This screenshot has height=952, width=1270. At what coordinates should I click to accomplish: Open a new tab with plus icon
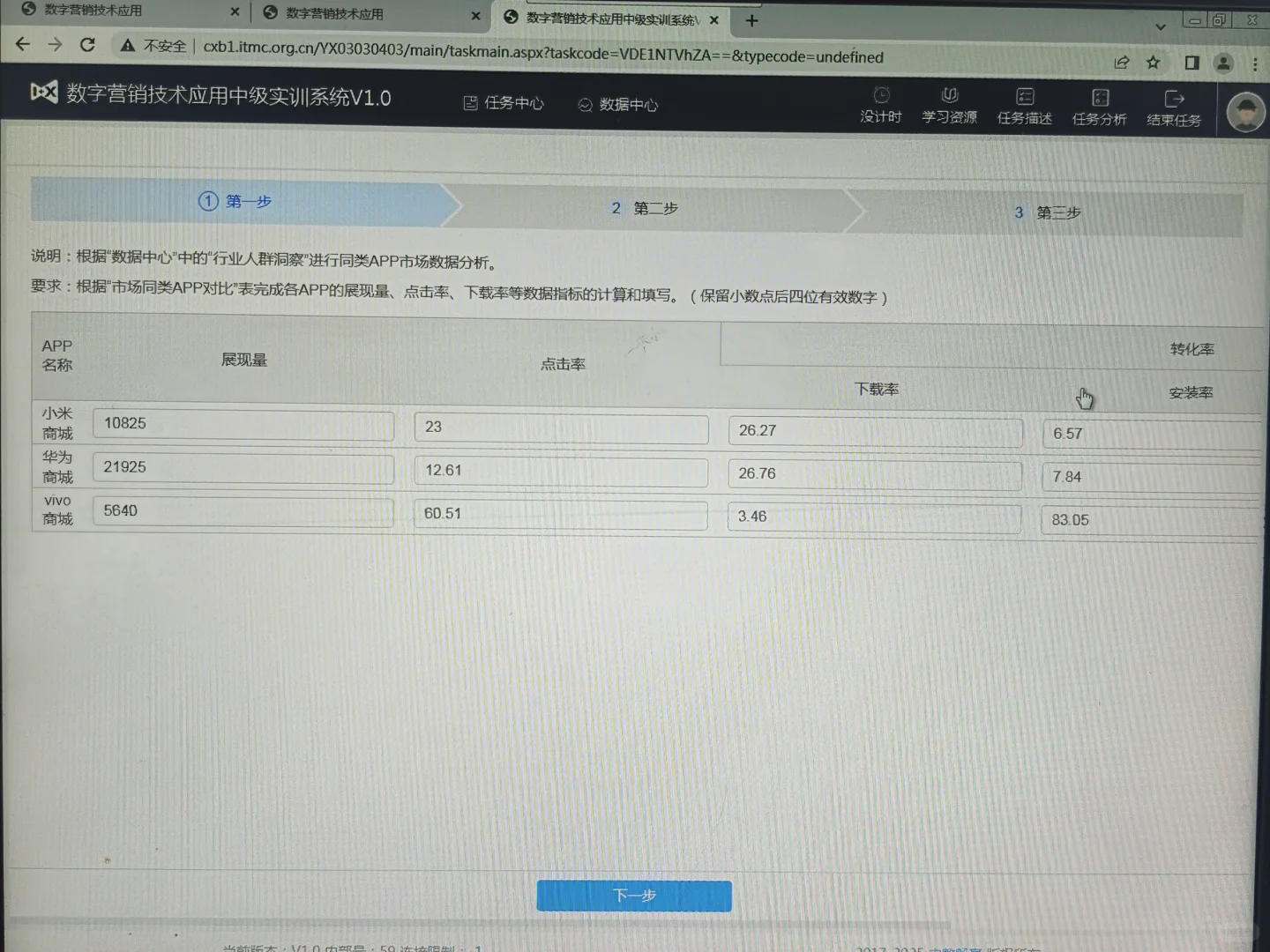click(x=751, y=20)
